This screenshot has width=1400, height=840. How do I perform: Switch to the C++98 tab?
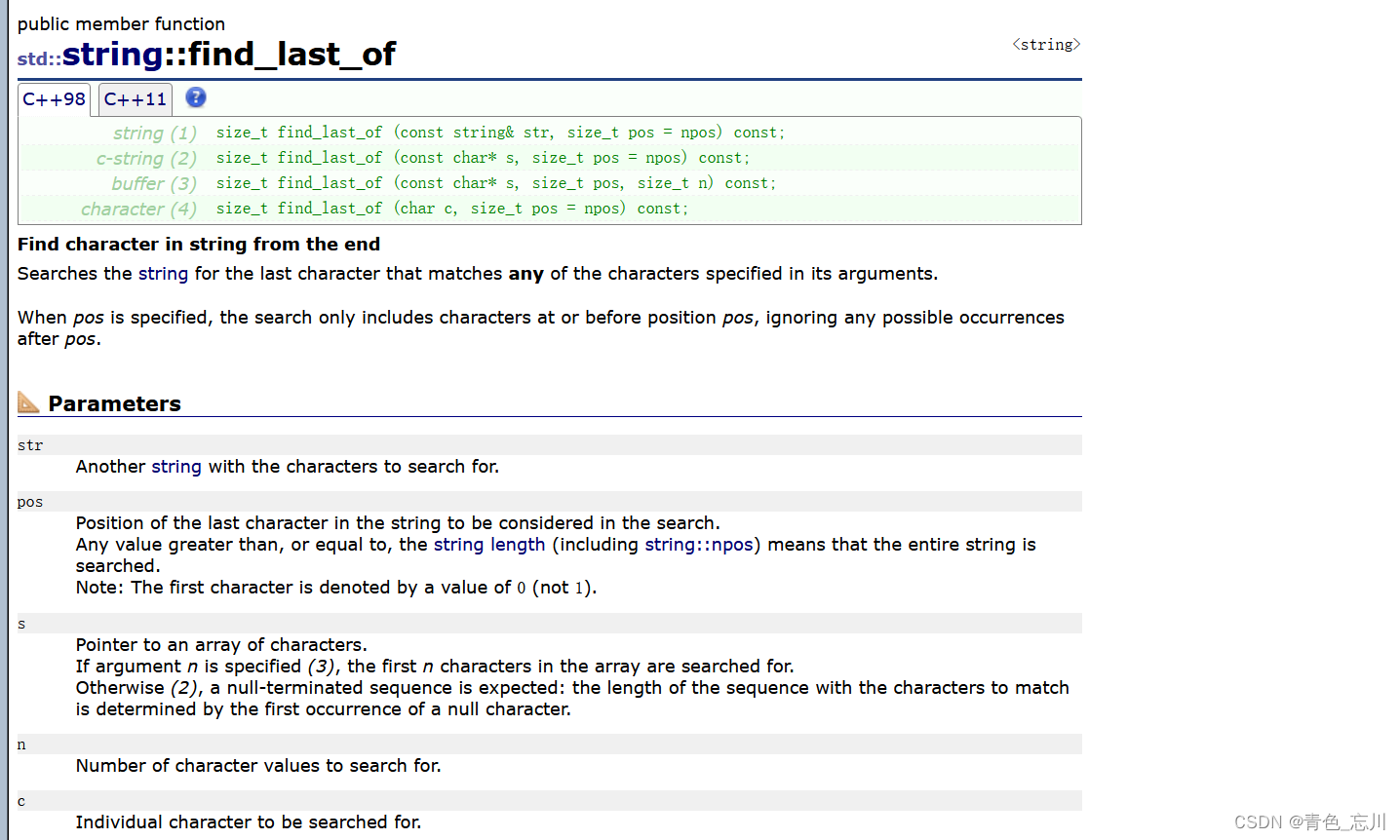pyautogui.click(x=54, y=99)
